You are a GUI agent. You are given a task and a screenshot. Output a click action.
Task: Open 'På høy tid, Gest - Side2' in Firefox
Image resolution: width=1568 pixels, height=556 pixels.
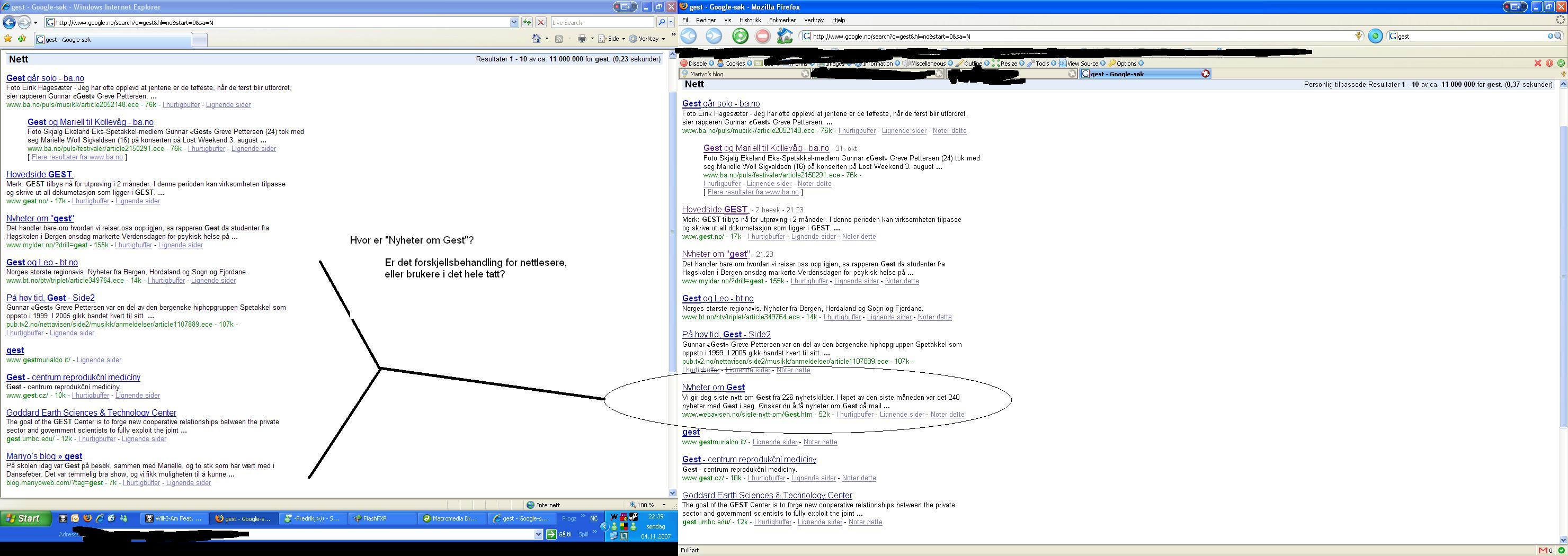tap(726, 335)
